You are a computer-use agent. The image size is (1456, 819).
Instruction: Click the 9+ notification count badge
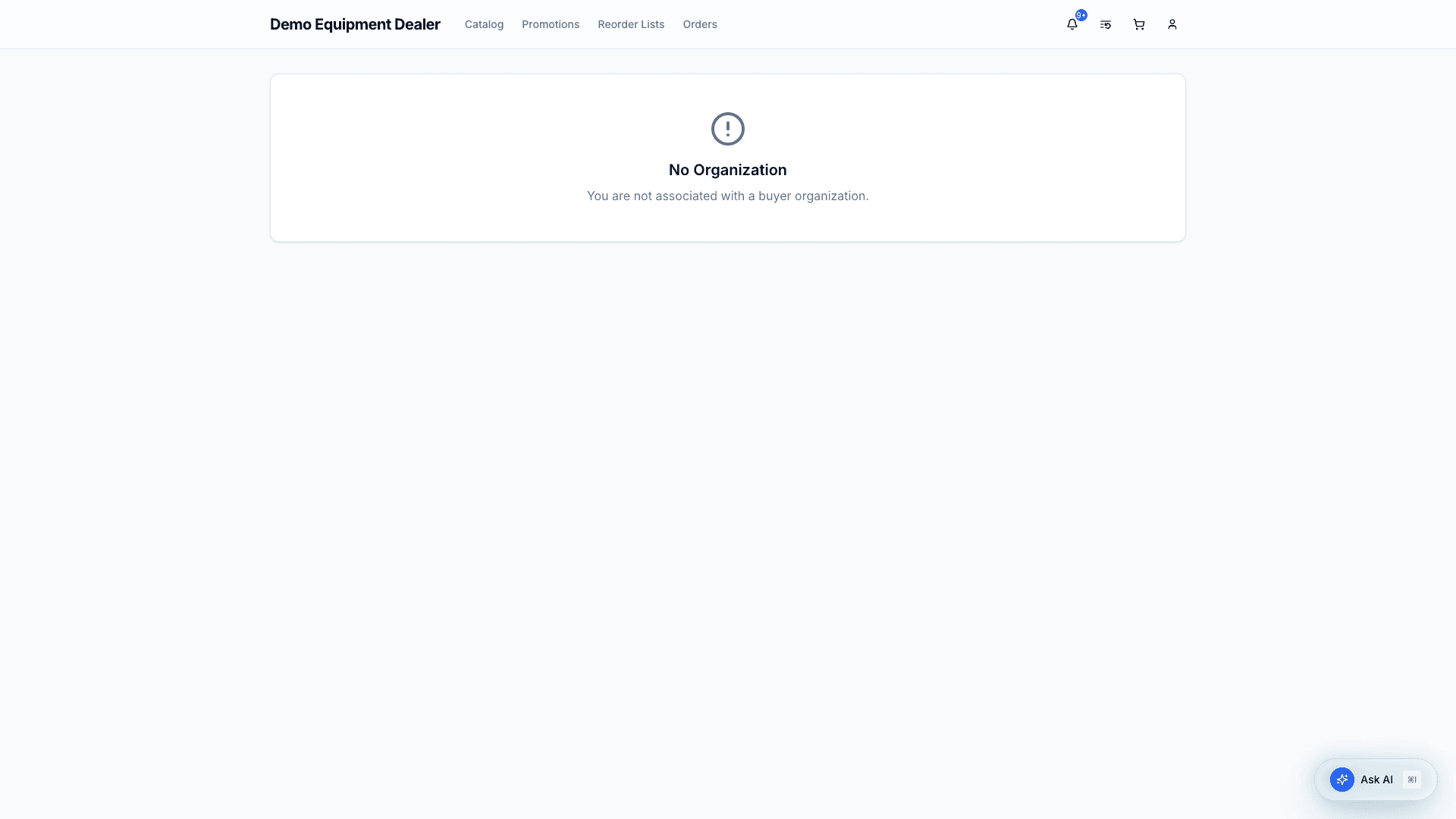[x=1081, y=15]
